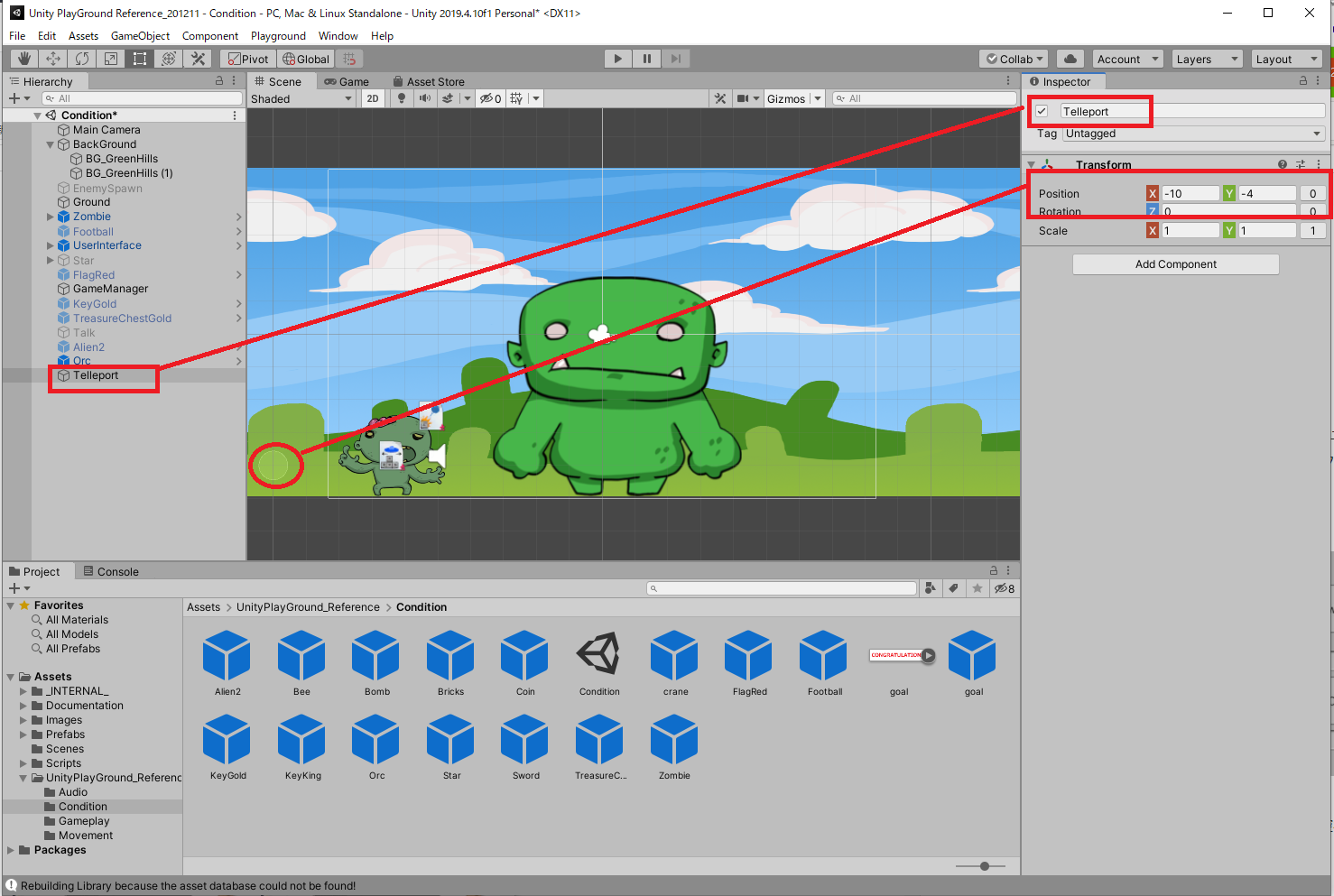Save project search as favorite

(977, 588)
